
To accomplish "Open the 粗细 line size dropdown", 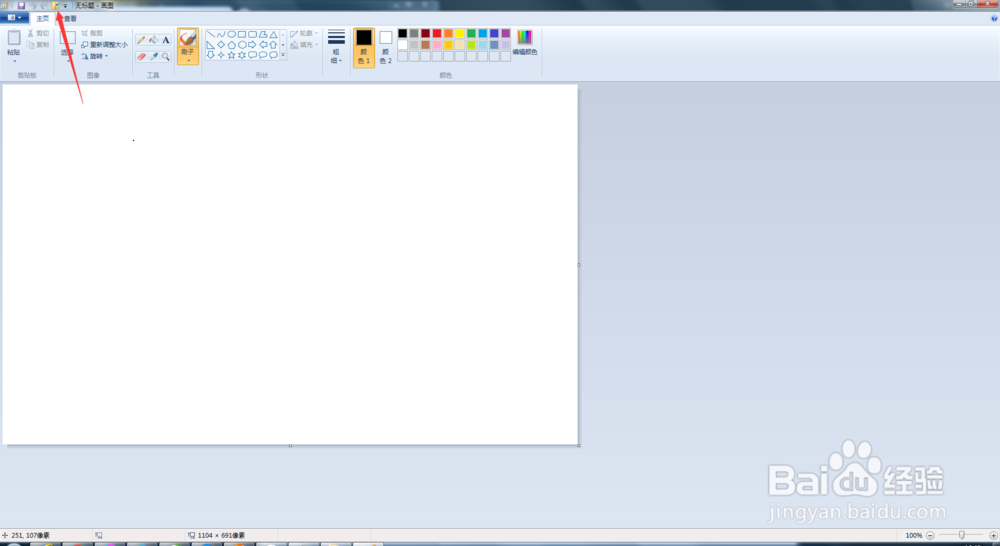I will coord(336,47).
